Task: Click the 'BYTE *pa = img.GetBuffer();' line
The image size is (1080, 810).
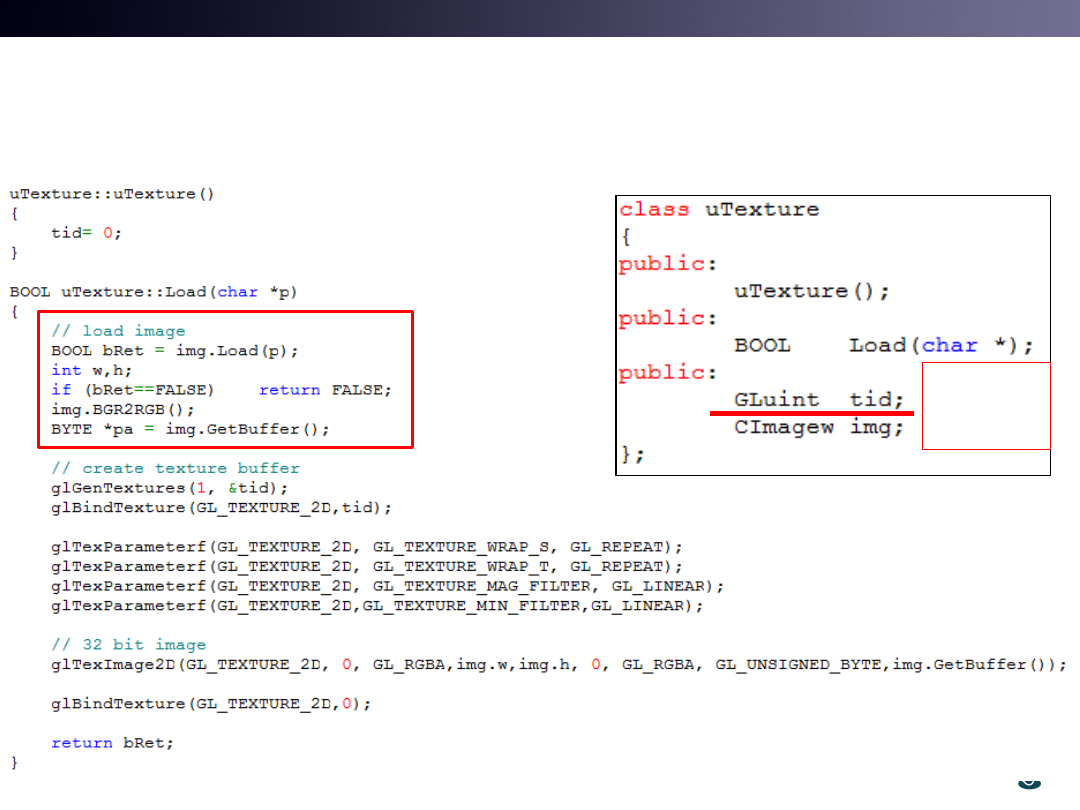Action: [190, 429]
